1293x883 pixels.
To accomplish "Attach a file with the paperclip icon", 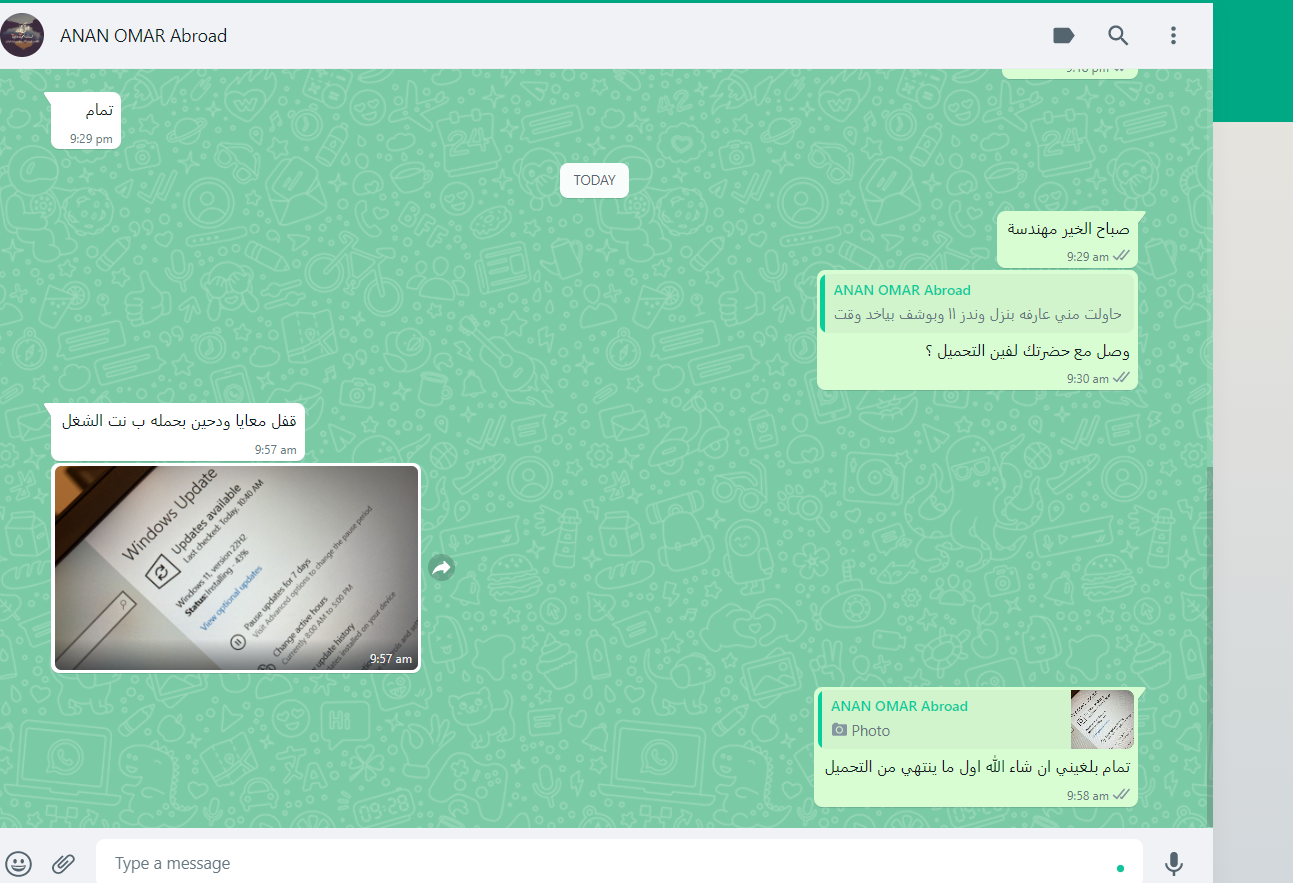I will click(x=64, y=863).
